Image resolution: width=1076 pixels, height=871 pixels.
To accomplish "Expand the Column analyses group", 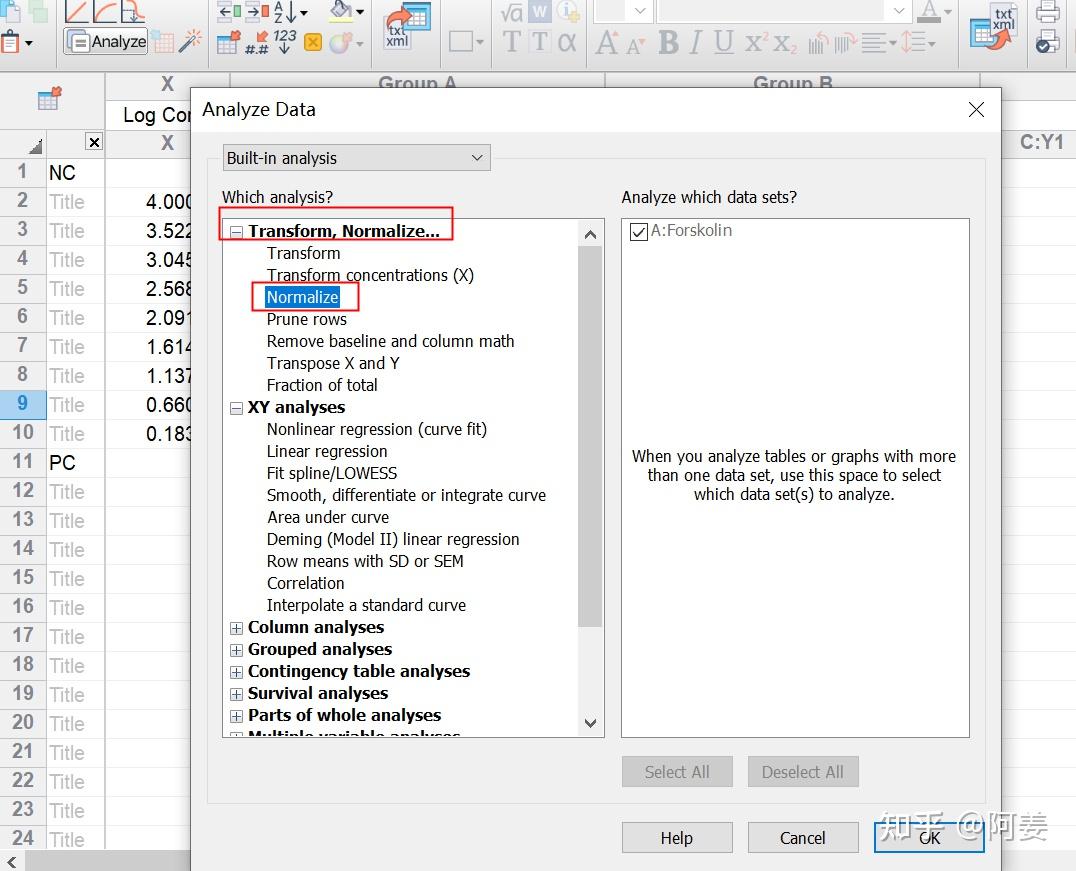I will pyautogui.click(x=236, y=628).
